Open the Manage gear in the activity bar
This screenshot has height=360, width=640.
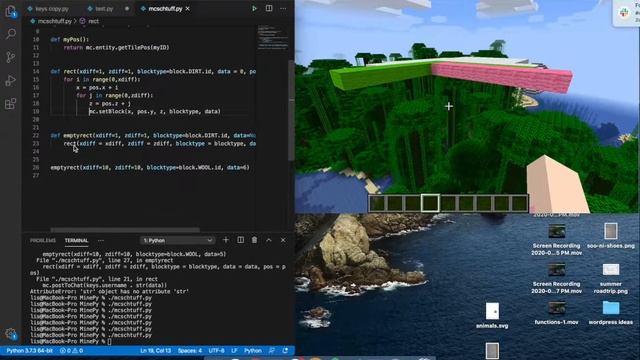[11, 333]
